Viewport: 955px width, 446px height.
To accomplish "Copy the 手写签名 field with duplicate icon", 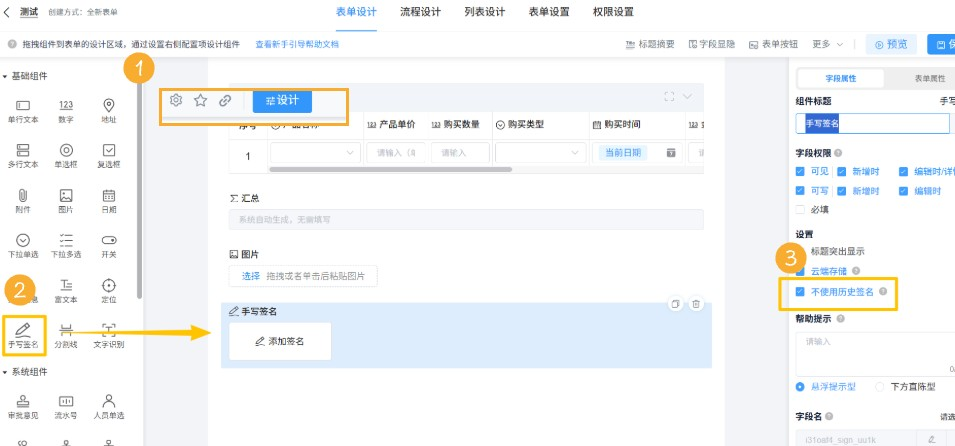I will point(675,304).
